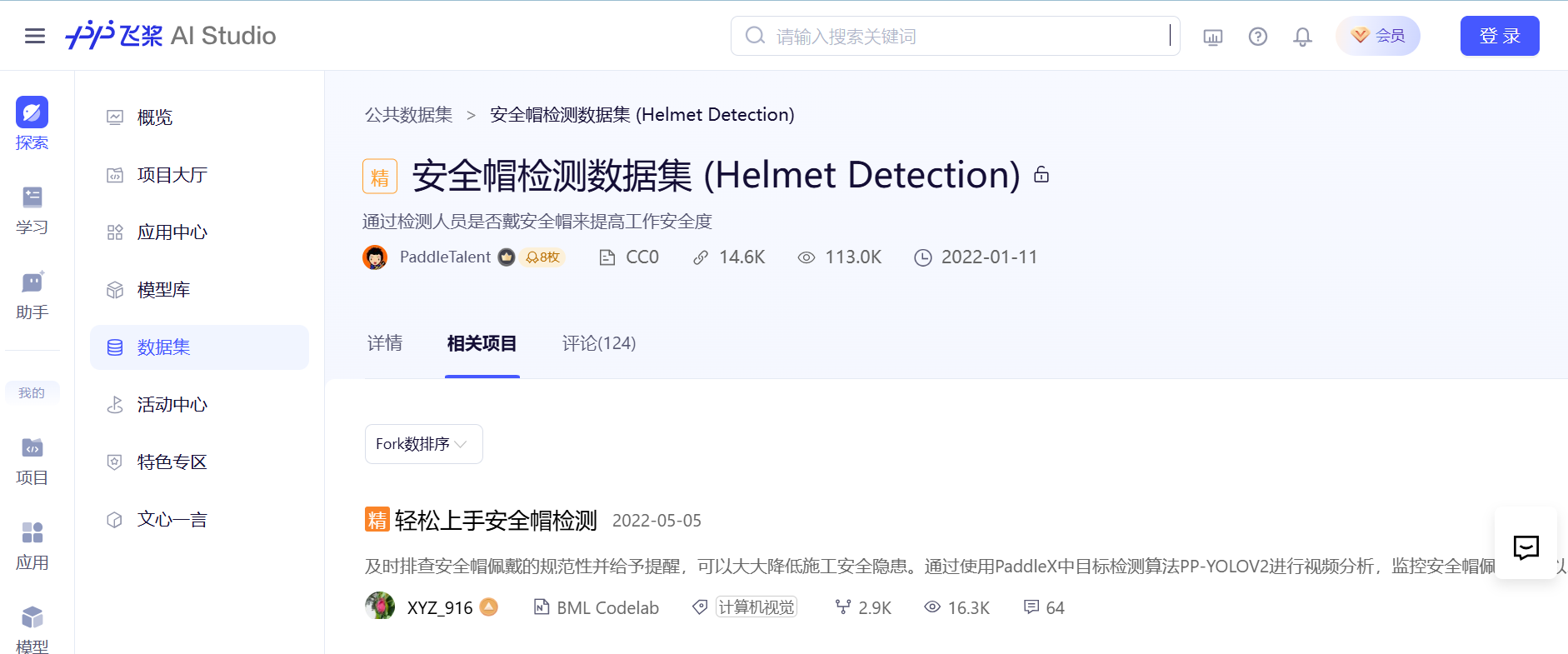Open 活动中心 activity center menu item

[199, 405]
